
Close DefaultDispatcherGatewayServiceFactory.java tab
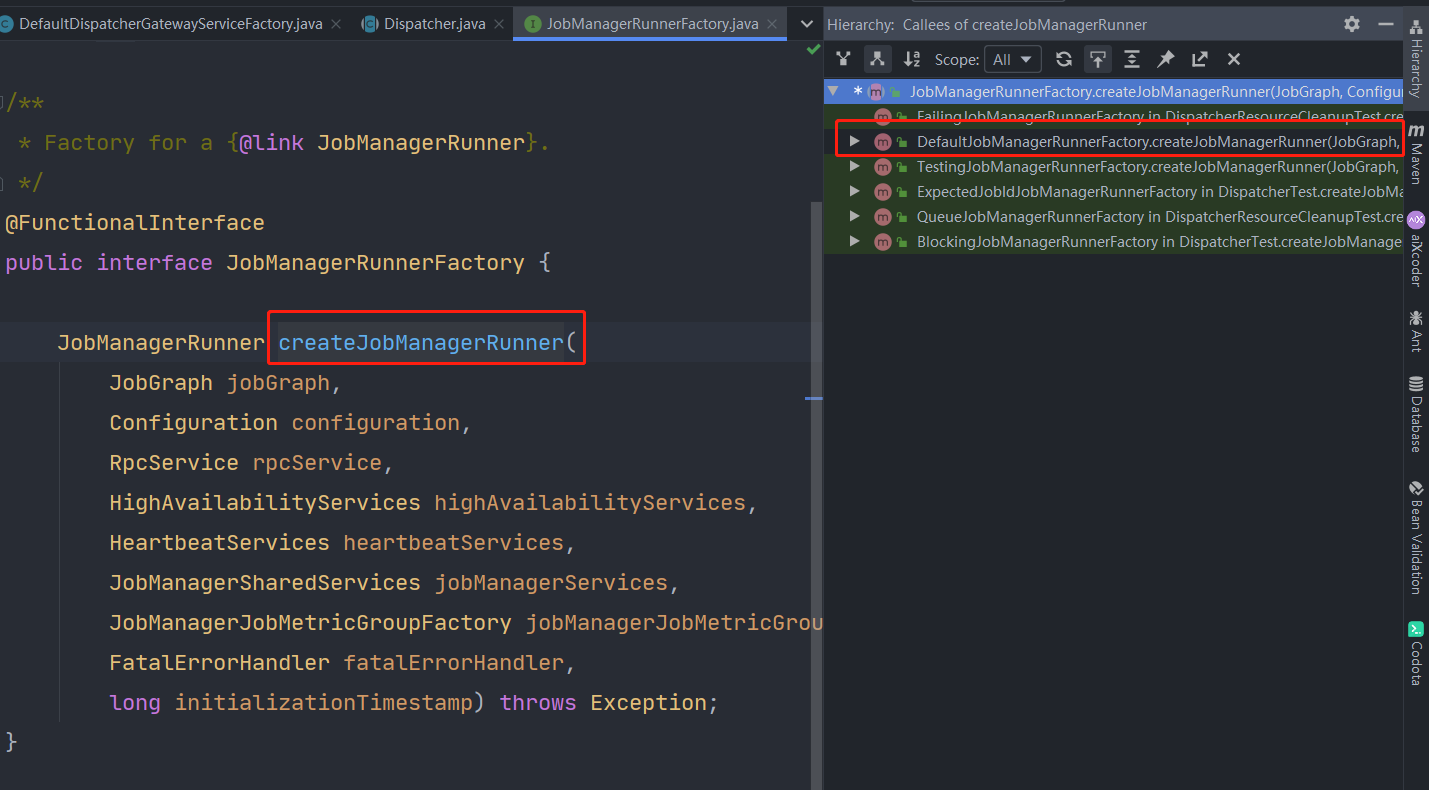pyautogui.click(x=334, y=23)
